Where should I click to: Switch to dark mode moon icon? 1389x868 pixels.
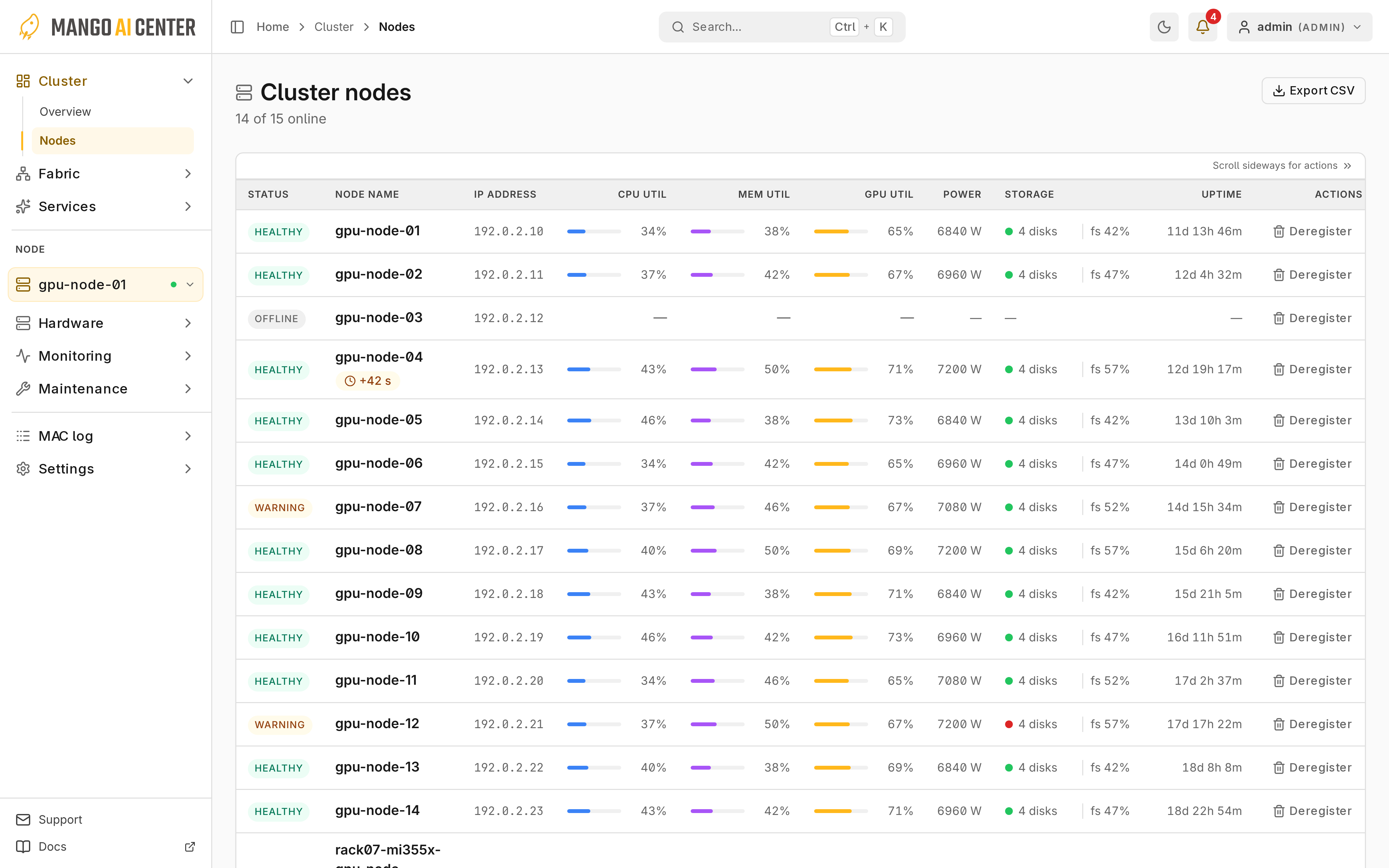[x=1163, y=27]
